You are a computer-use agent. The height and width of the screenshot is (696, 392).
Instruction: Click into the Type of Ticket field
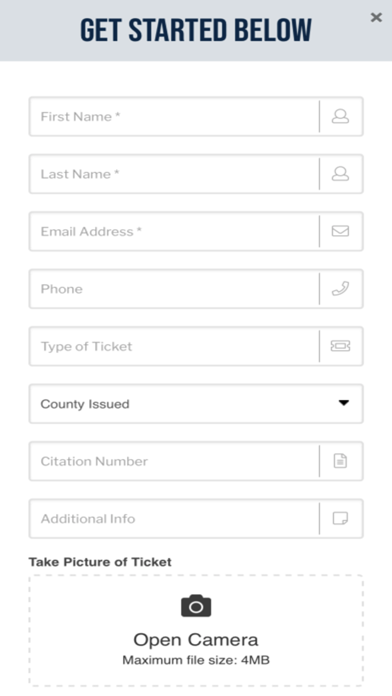coord(174,346)
